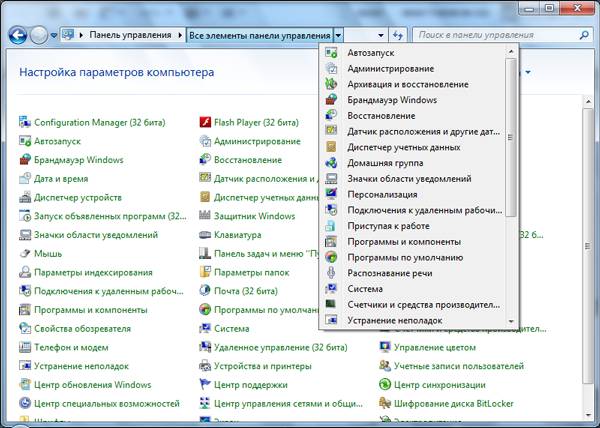The image size is (600, 428).
Task: Click Брандмауэр Windows icon in main list
Action: [x=25, y=159]
